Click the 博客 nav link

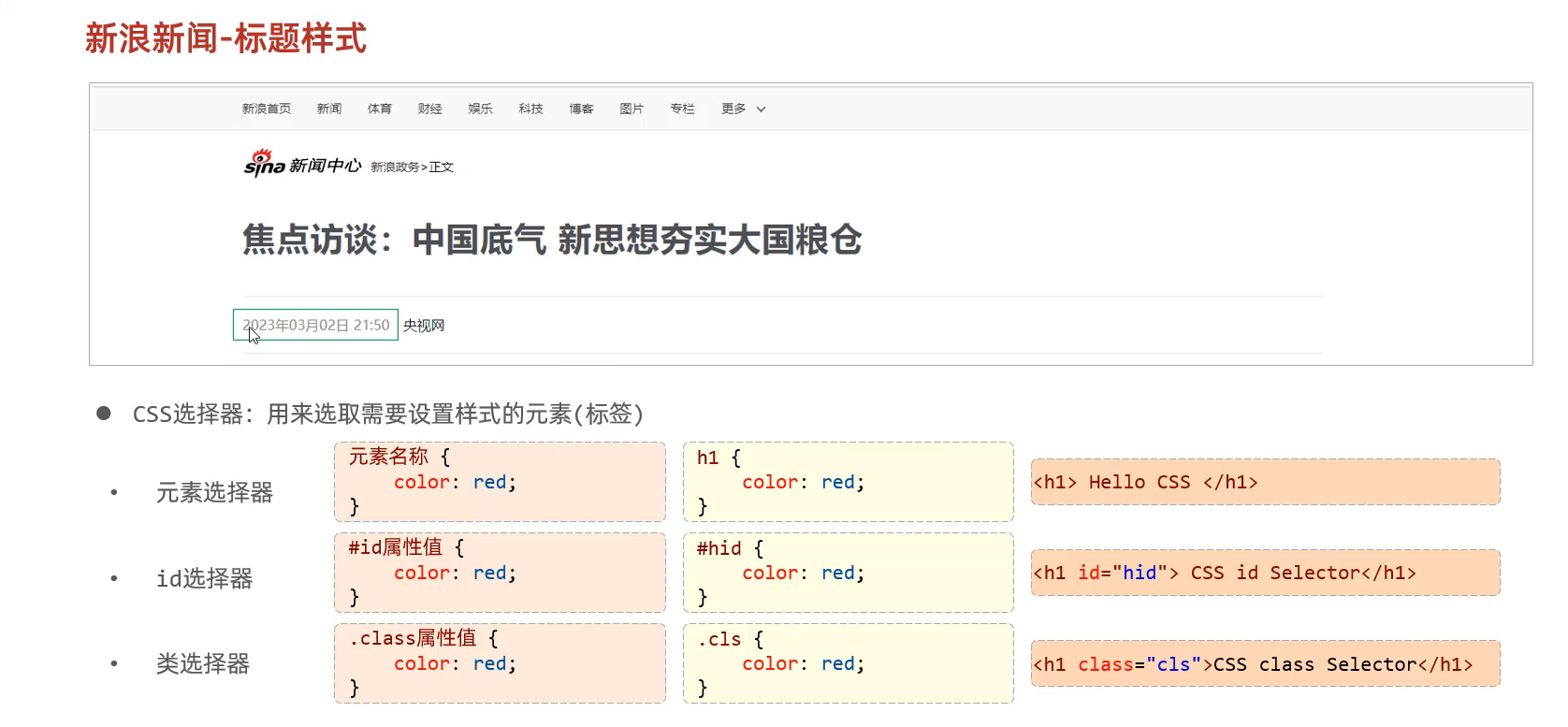pos(582,109)
